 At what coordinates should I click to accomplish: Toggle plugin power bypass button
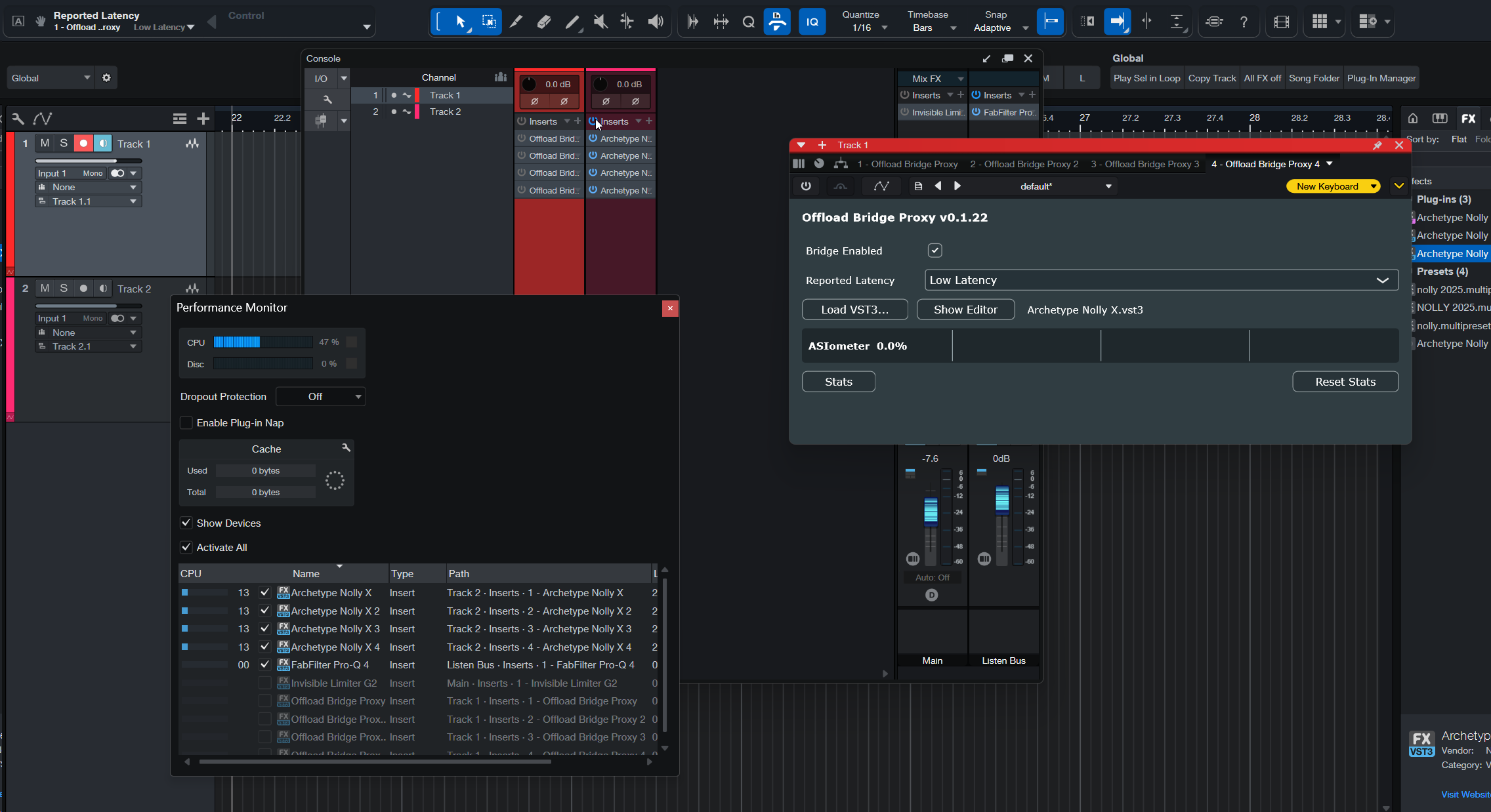pyautogui.click(x=806, y=186)
